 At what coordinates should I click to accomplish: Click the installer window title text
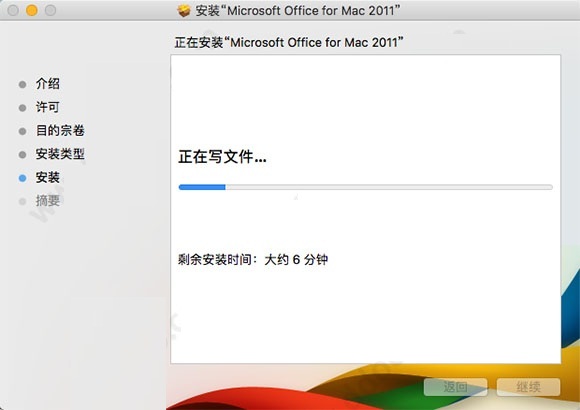point(298,11)
